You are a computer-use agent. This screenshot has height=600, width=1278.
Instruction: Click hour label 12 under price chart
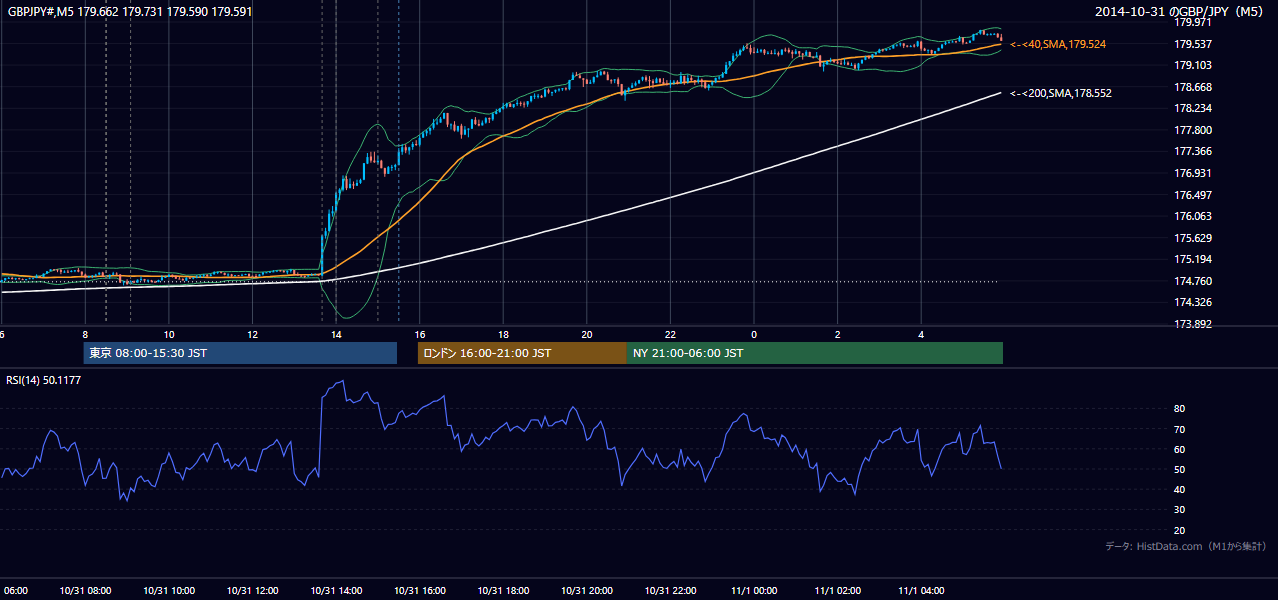click(253, 334)
